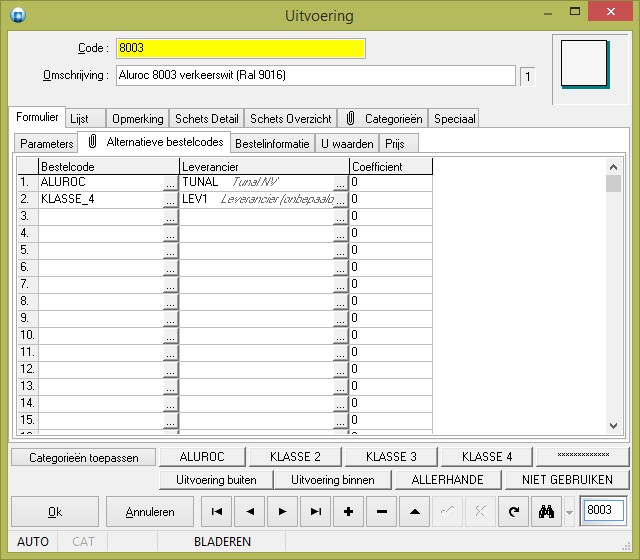The image size is (640, 560).
Task: Open Bestelcode lookup for ALUROC row
Action: click(x=171, y=182)
